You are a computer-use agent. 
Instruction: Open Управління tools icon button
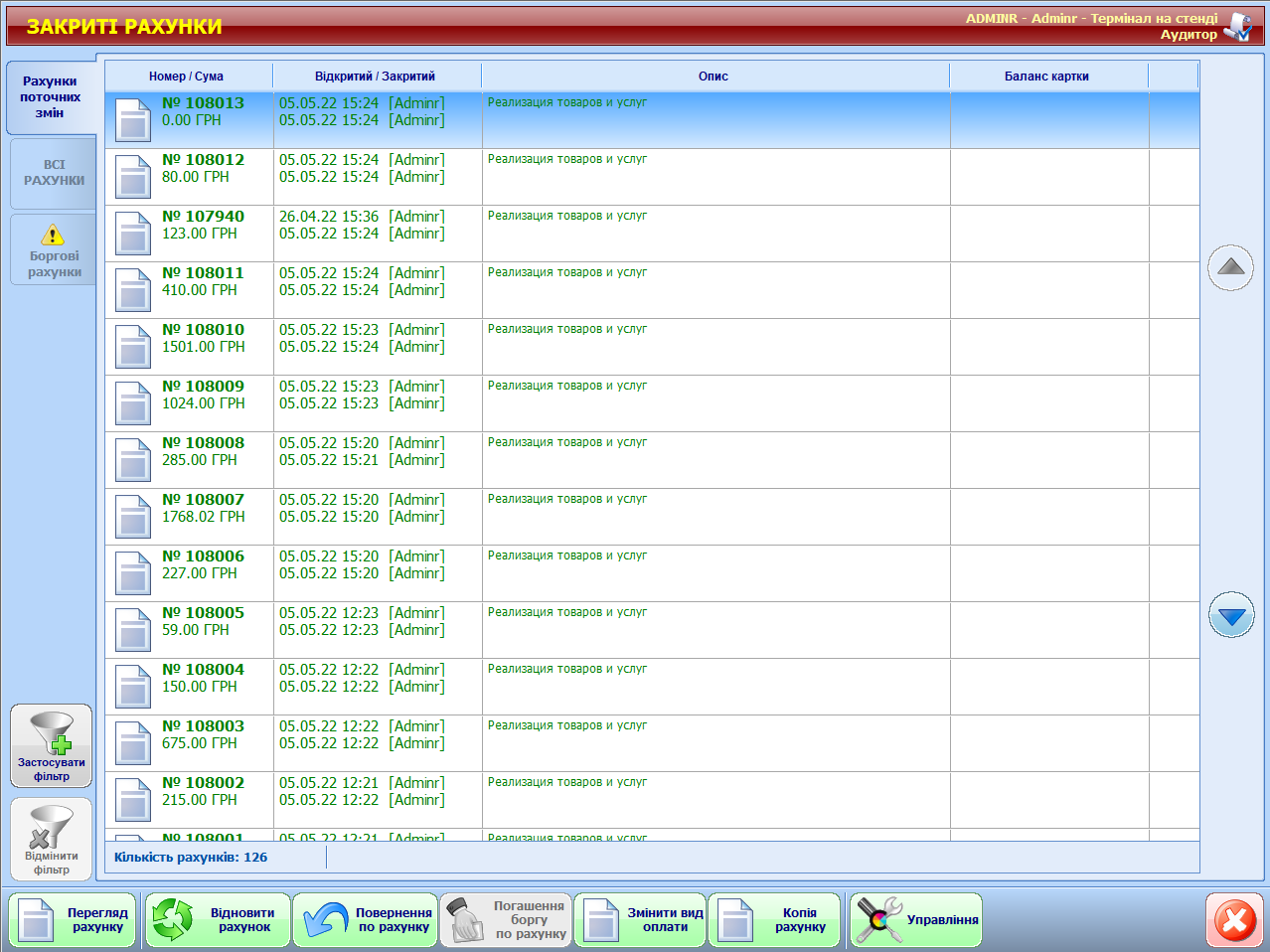(x=879, y=919)
